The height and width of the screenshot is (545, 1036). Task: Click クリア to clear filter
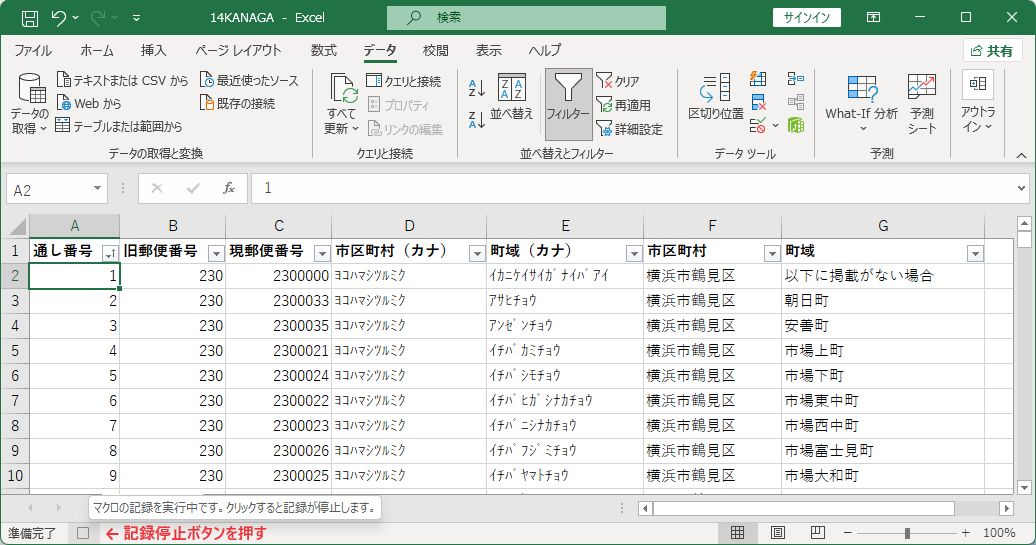pyautogui.click(x=618, y=81)
